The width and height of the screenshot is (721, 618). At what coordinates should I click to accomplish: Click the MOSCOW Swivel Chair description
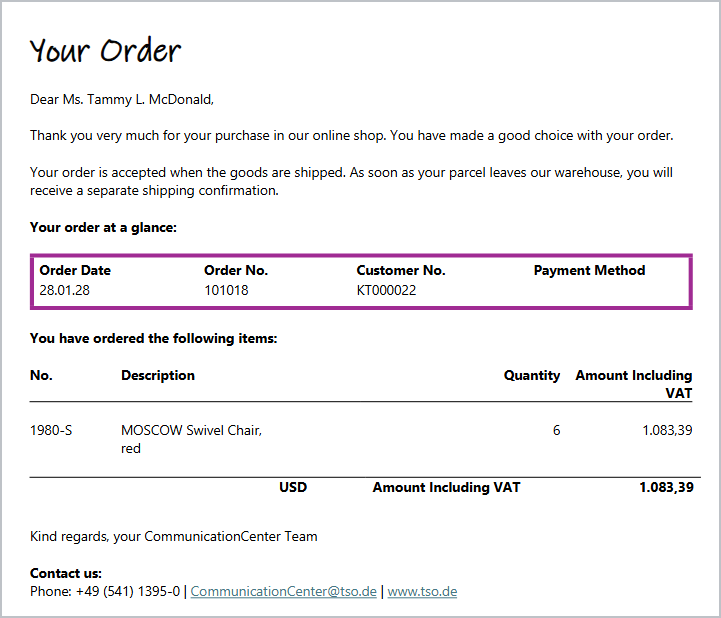click(x=191, y=439)
